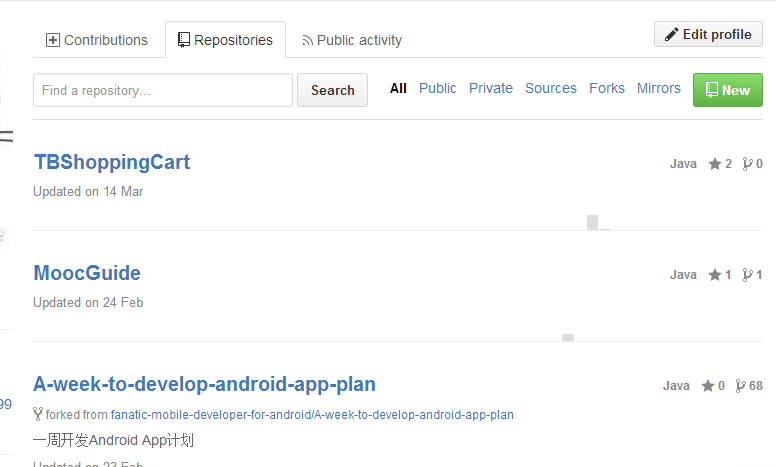Click the star icon on A-week-to-develop-android-app-plan
776x467 pixels.
[708, 386]
